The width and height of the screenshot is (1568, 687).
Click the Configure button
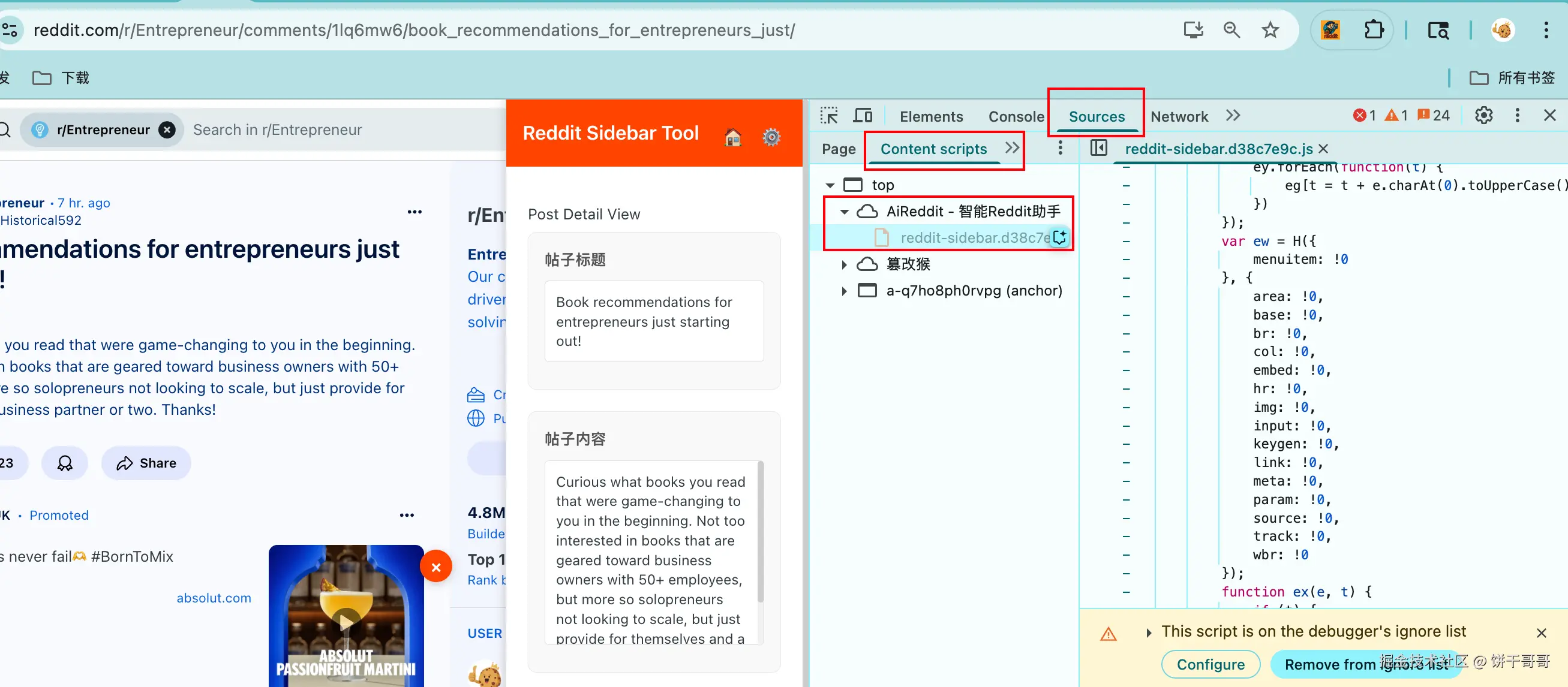(x=1210, y=664)
